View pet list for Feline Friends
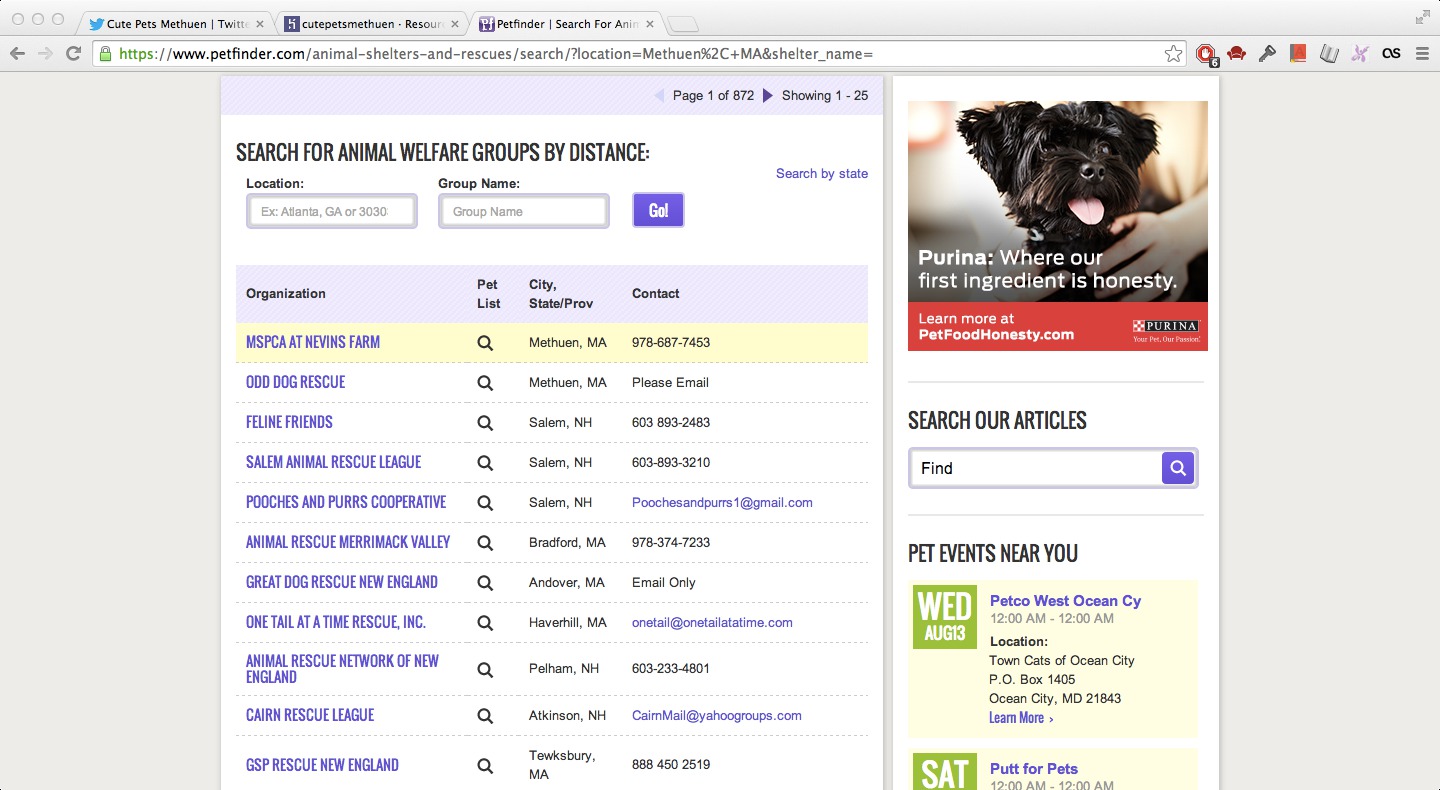Viewport: 1440px width, 790px height. pyautogui.click(x=485, y=423)
